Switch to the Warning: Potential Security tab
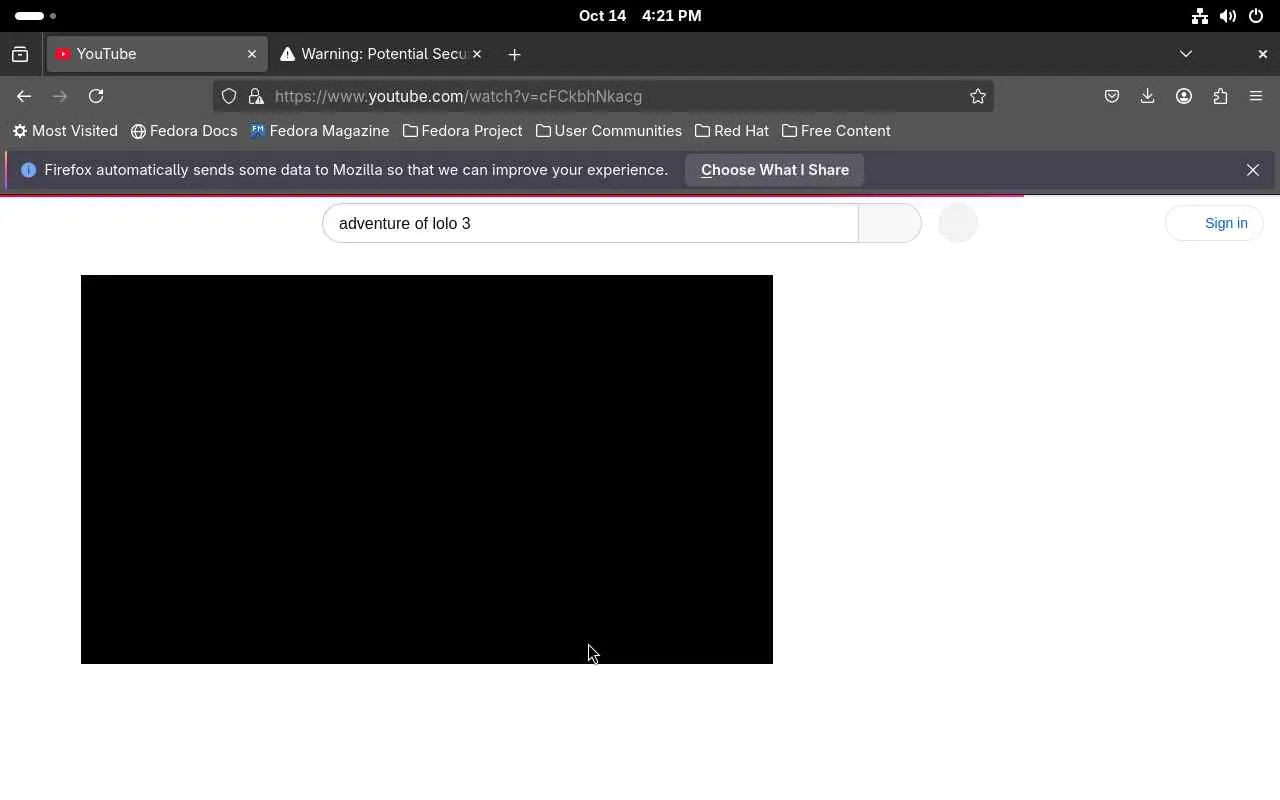 pyautogui.click(x=381, y=54)
